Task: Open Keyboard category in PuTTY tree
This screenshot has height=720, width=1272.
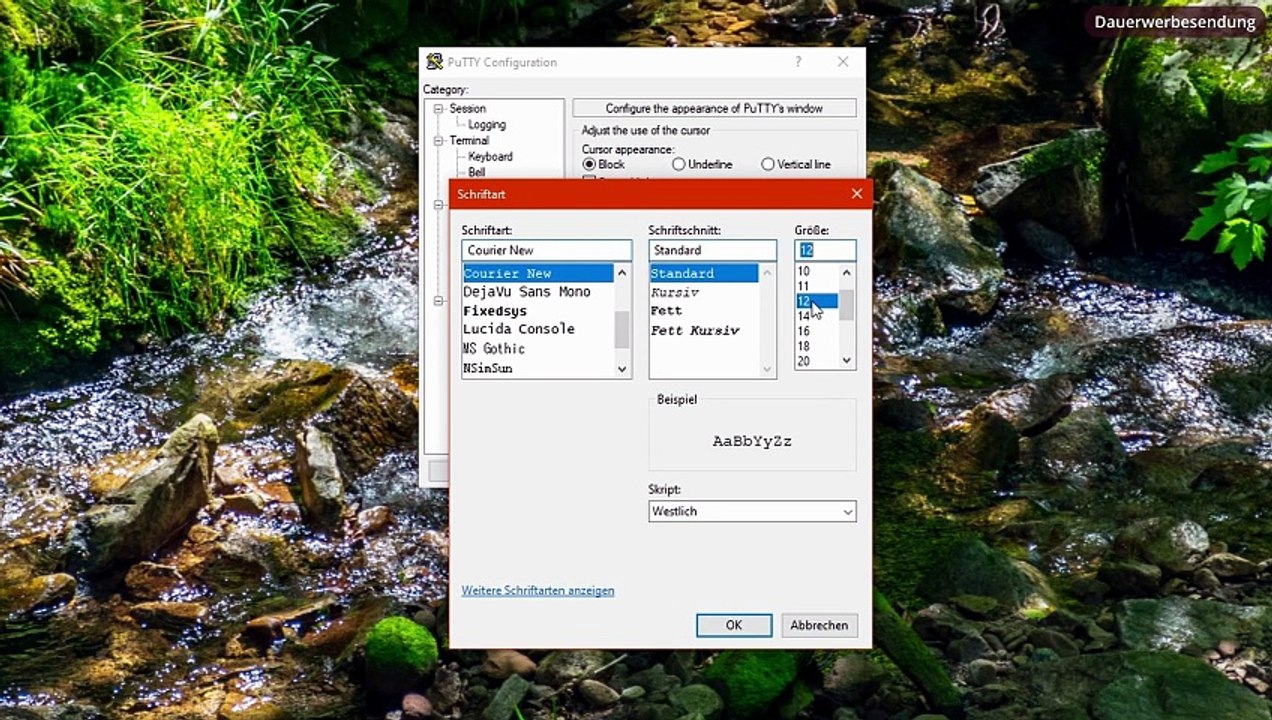Action: pyautogui.click(x=490, y=157)
